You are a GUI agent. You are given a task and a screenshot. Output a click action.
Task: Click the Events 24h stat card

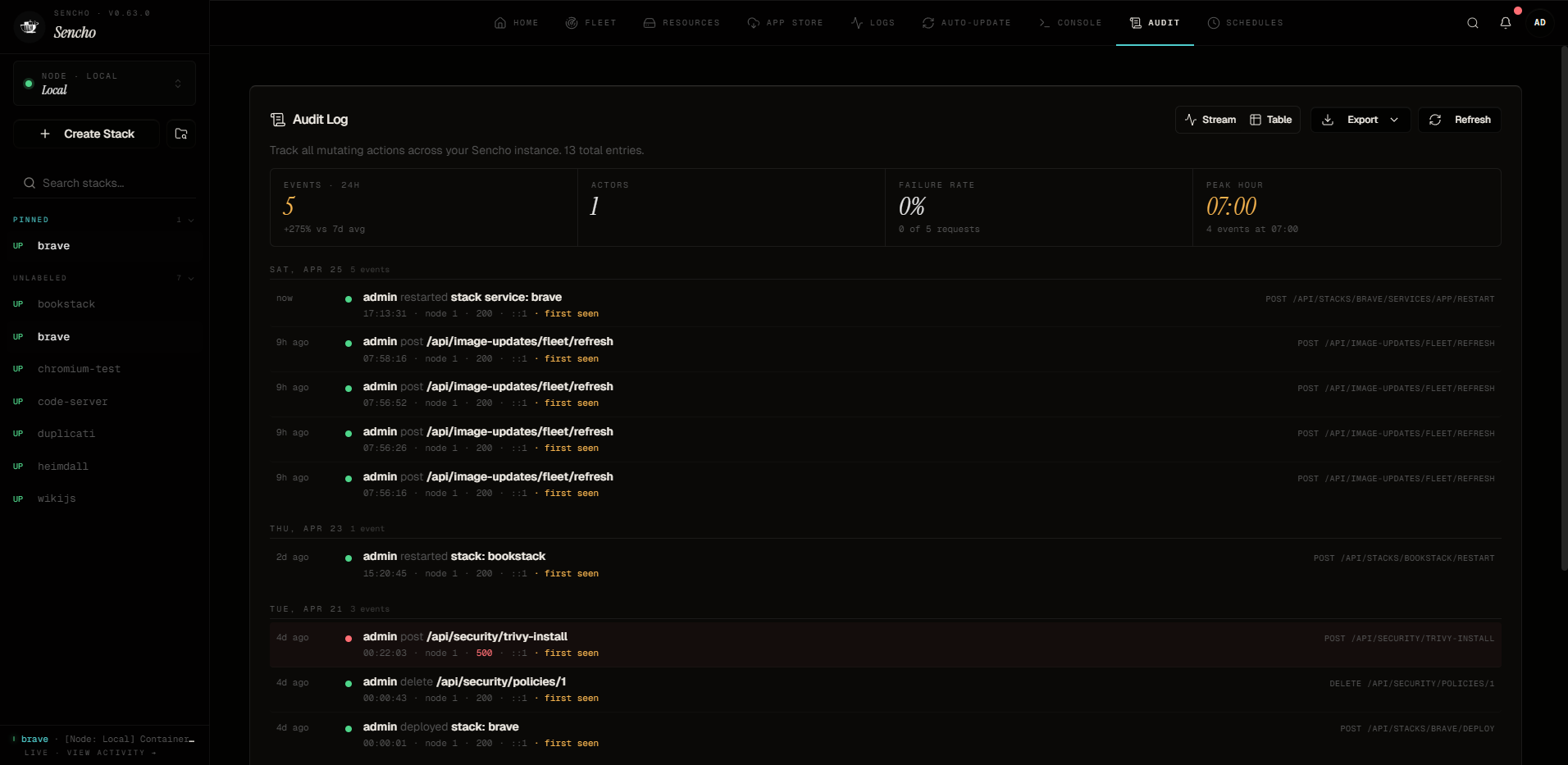click(x=424, y=207)
